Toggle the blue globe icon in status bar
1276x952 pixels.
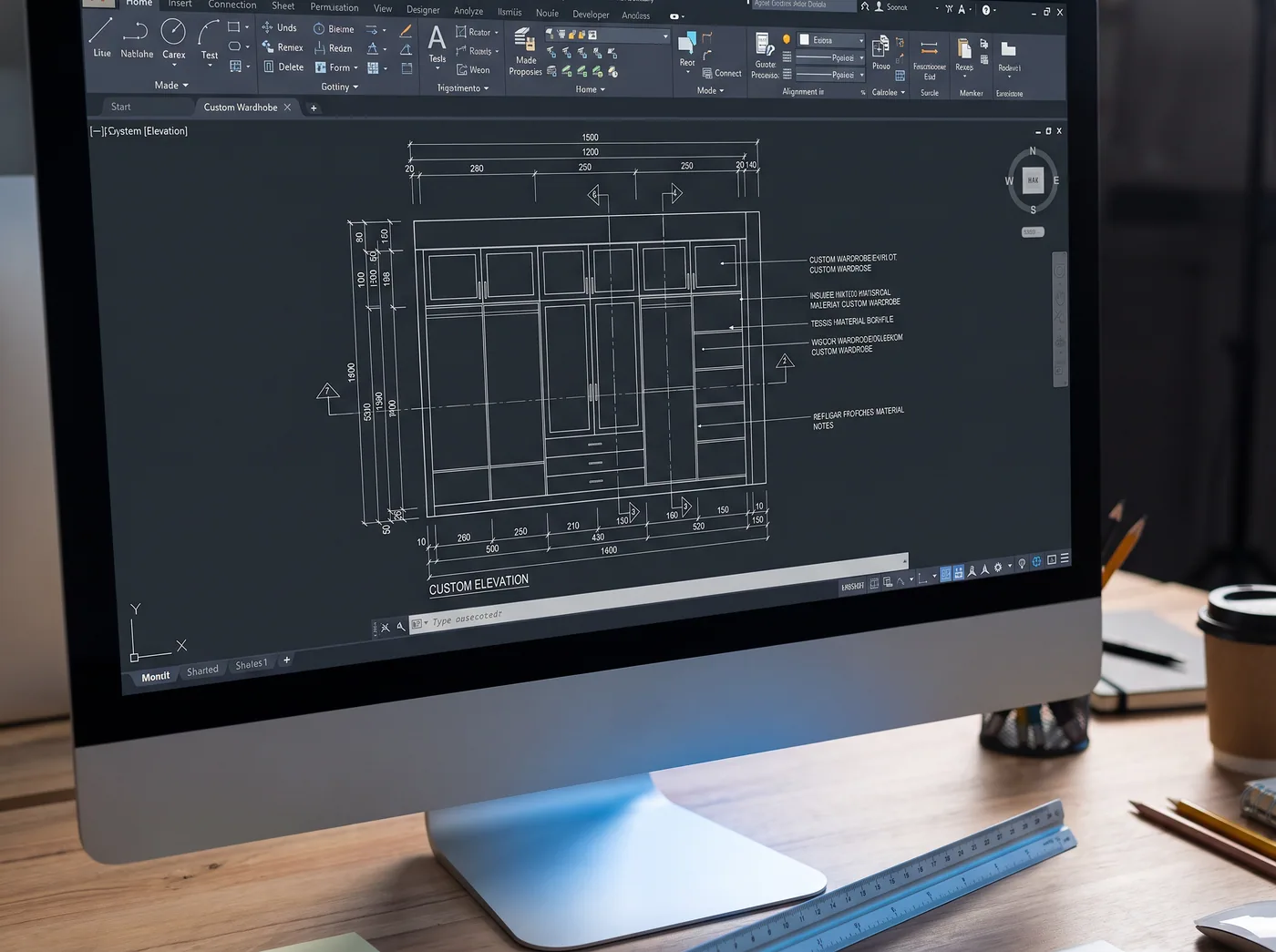pyautogui.click(x=1036, y=561)
